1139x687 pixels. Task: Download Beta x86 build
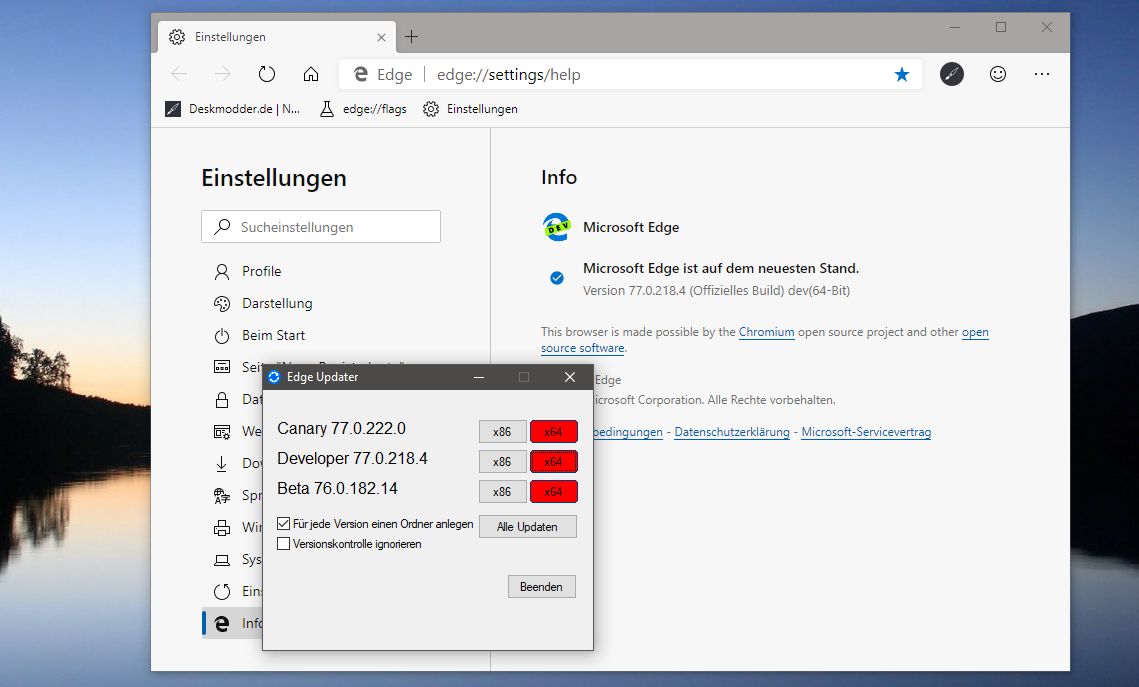[502, 492]
